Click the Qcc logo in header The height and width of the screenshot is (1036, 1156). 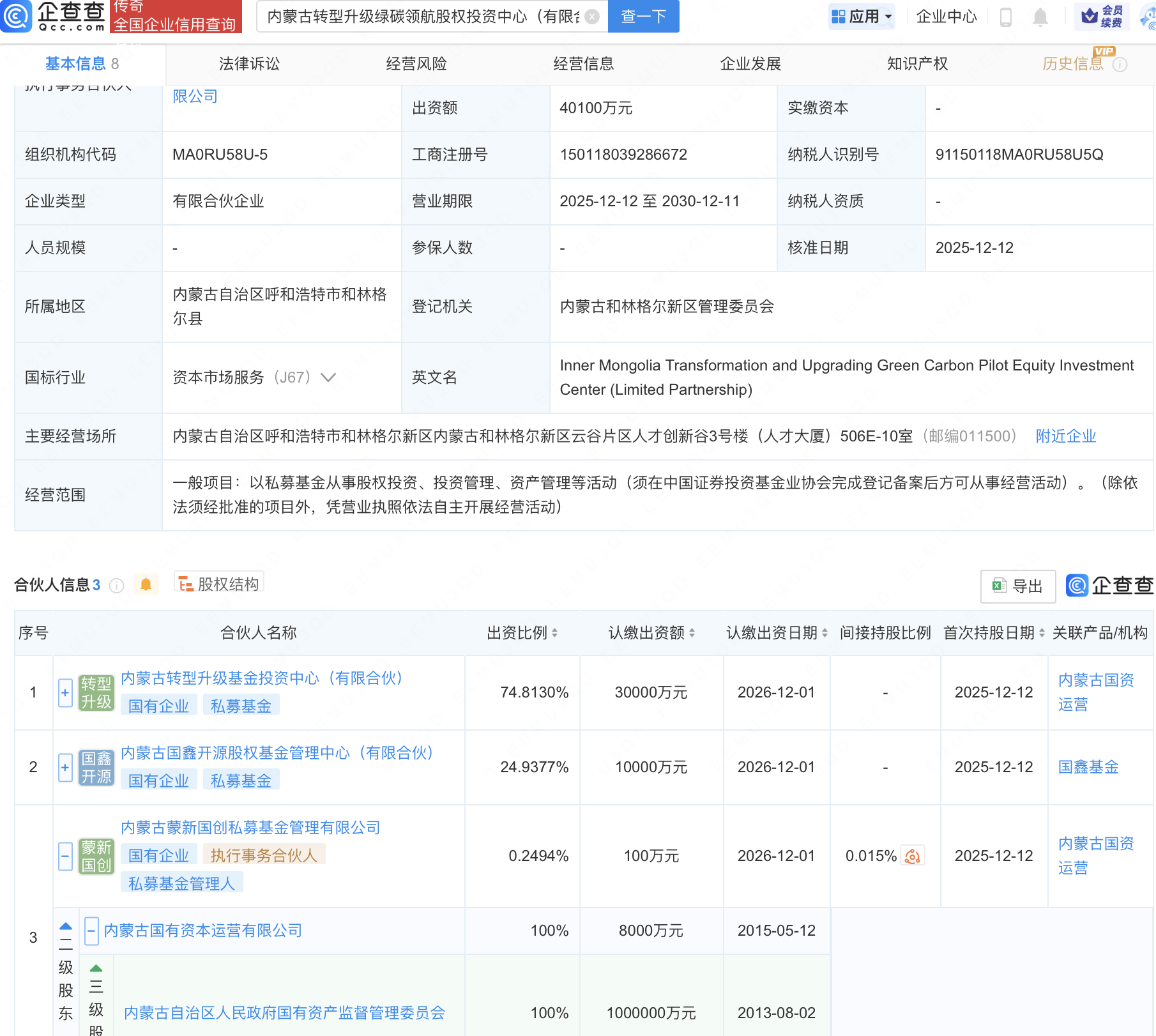pos(54,16)
